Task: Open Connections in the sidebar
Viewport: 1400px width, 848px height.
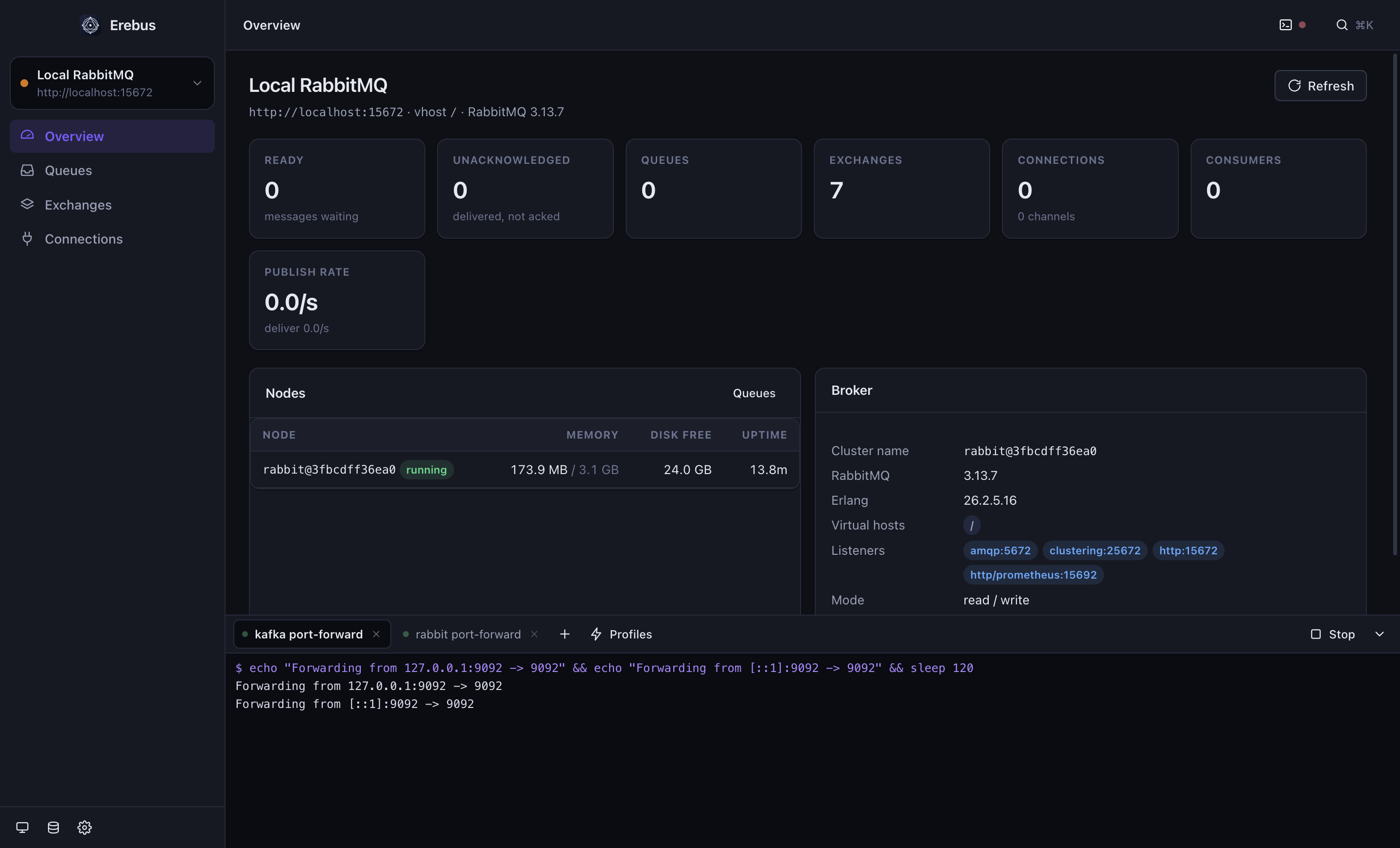Action: pyautogui.click(x=112, y=239)
